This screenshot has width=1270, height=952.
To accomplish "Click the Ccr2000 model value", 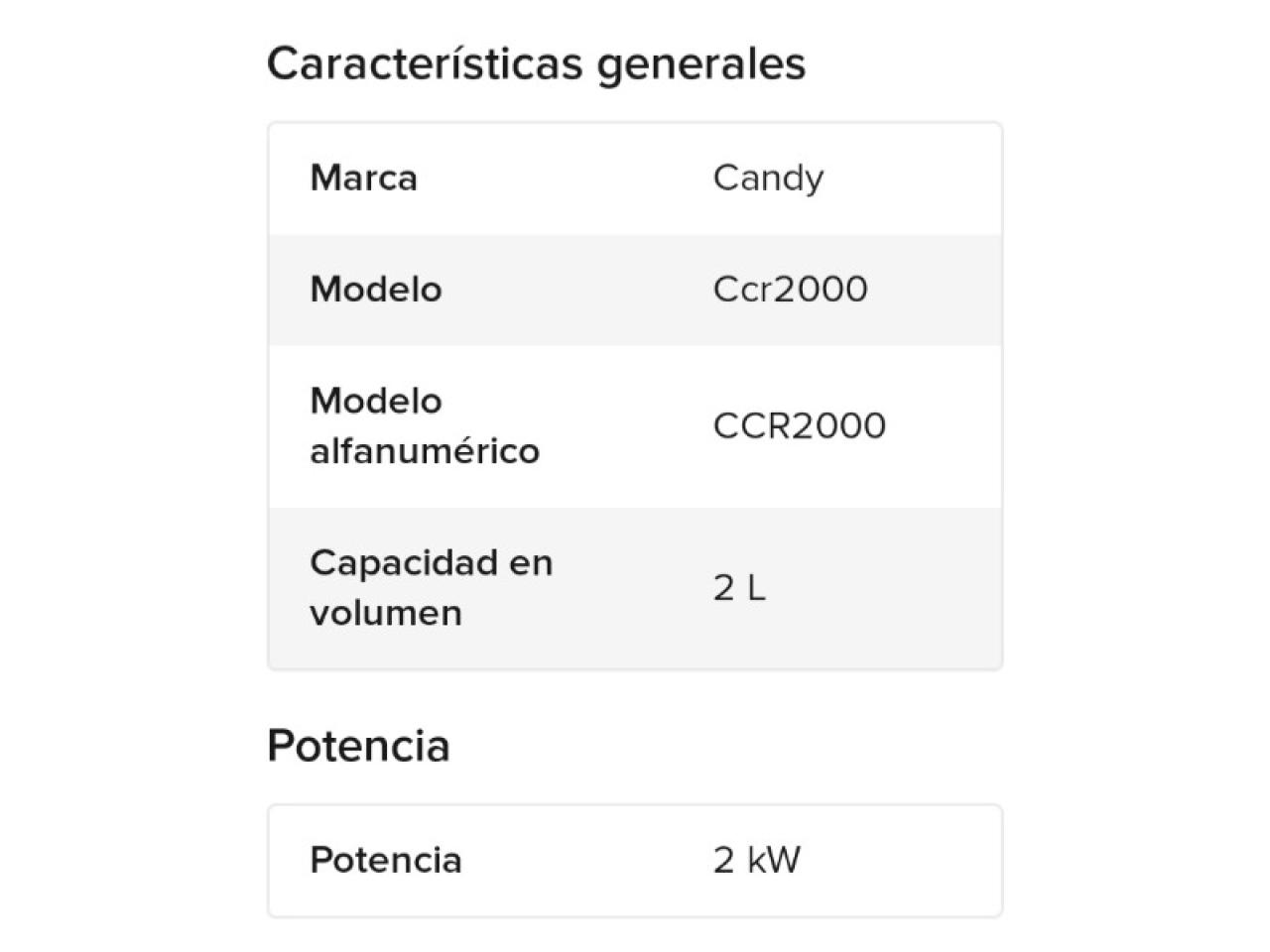I will 790,290.
